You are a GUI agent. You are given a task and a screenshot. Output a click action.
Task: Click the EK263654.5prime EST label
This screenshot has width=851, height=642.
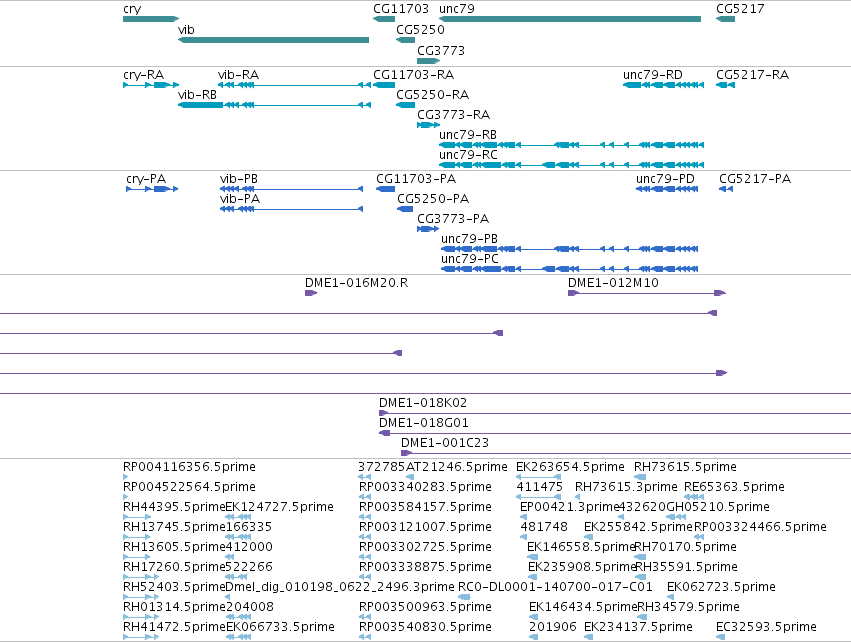coord(570,467)
